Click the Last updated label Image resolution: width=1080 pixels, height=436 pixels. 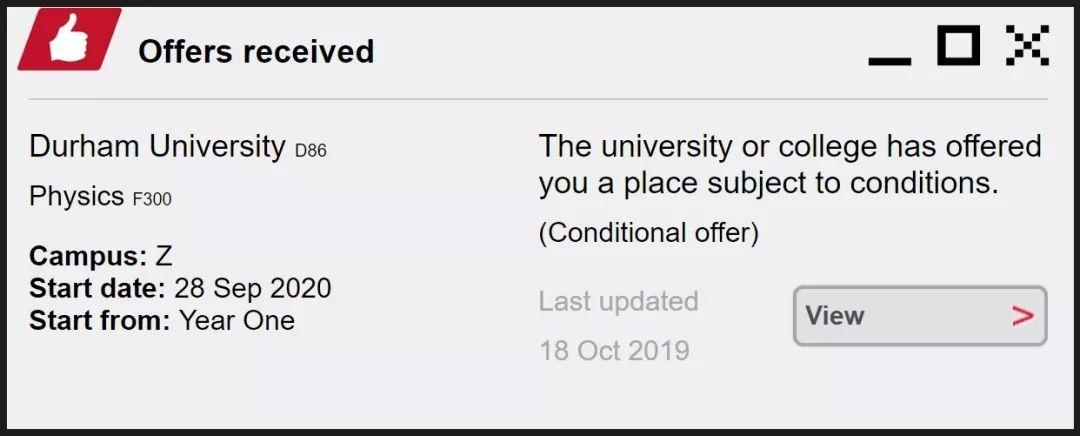coord(619,302)
